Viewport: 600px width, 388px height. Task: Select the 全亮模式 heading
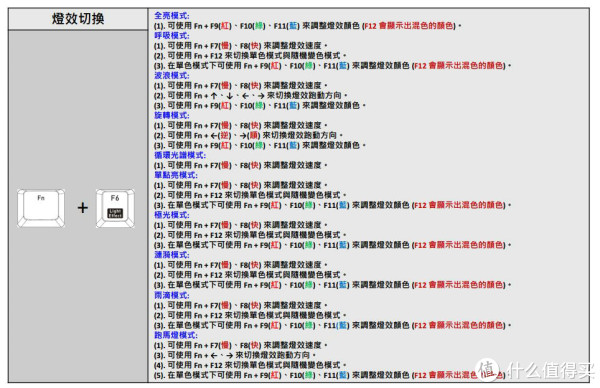tap(171, 16)
